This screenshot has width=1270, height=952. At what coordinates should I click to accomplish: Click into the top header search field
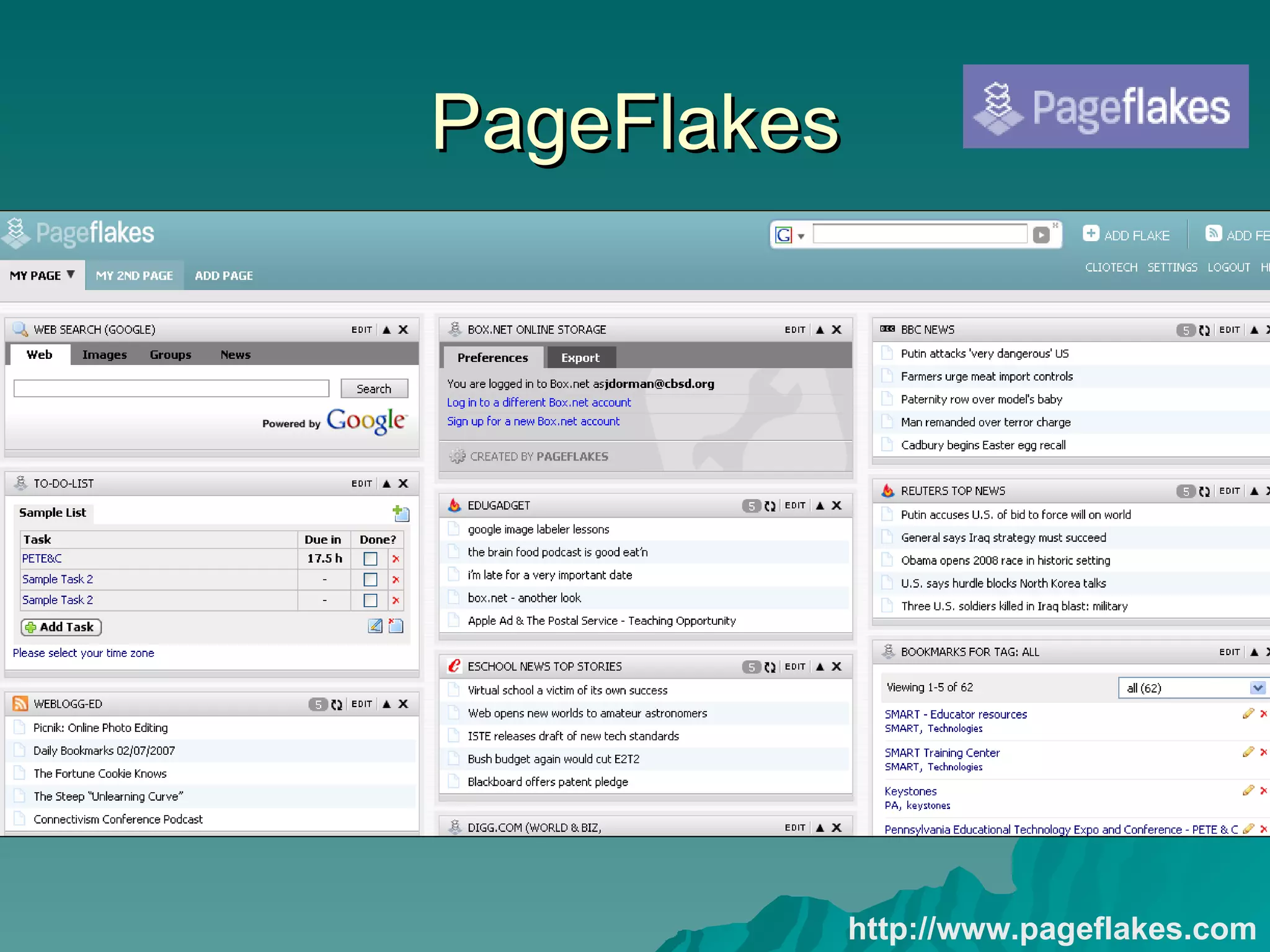point(920,234)
